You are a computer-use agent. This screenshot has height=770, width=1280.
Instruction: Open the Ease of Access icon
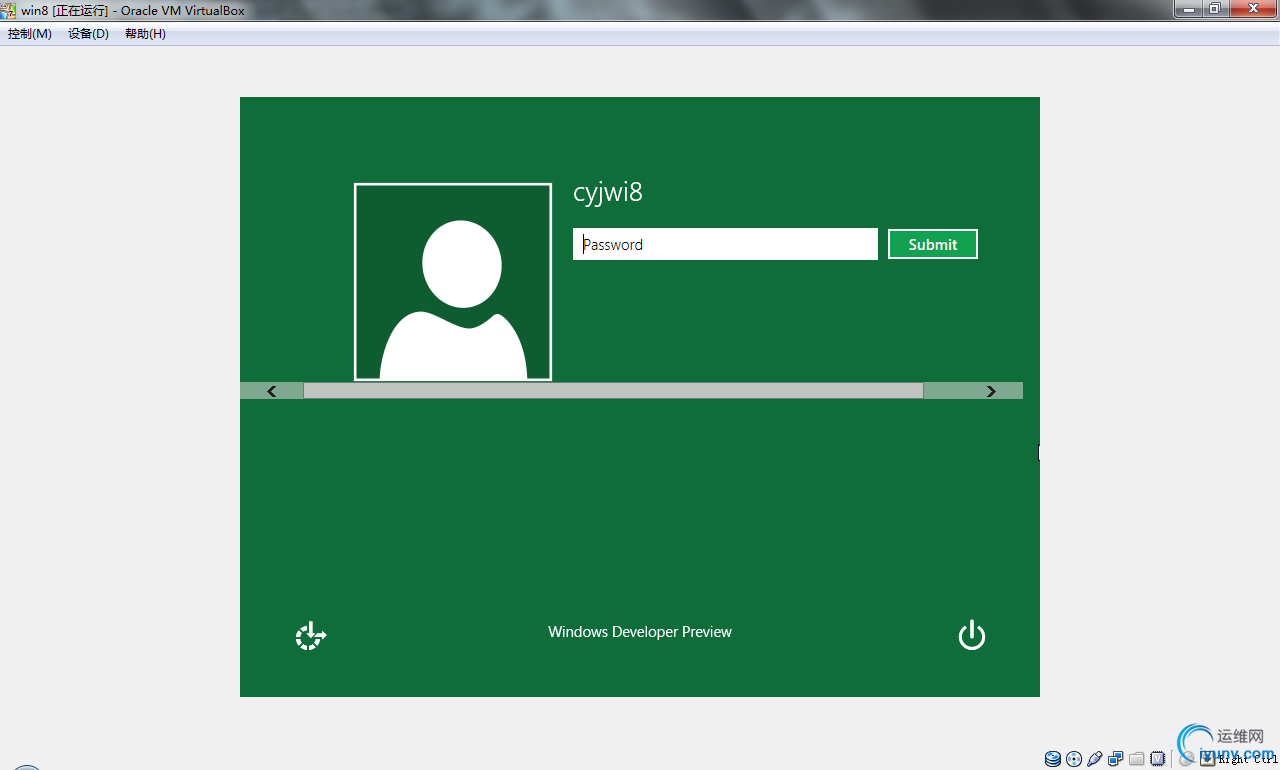pyautogui.click(x=311, y=636)
